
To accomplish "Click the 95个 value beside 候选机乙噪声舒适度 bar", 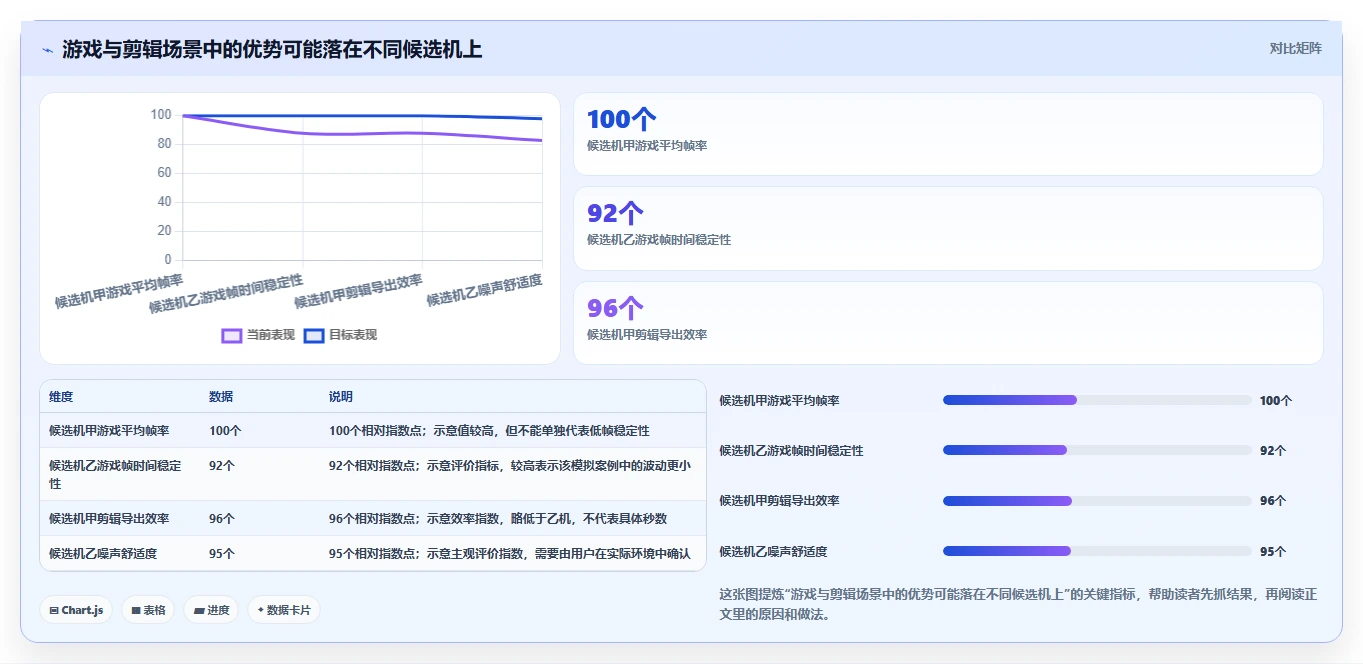I will pyautogui.click(x=1273, y=551).
